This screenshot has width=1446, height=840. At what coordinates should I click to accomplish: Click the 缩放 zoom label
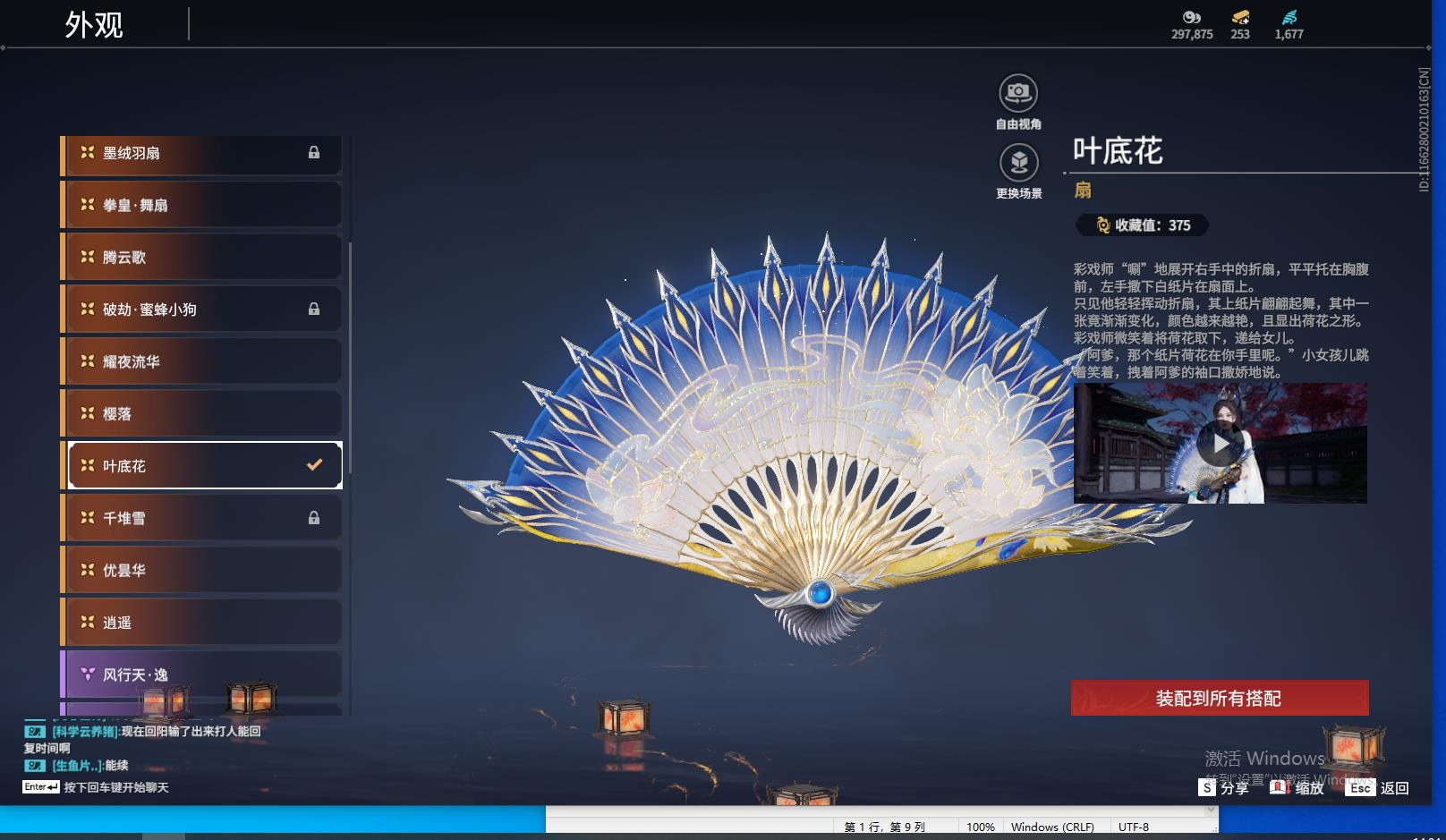pos(1309,788)
